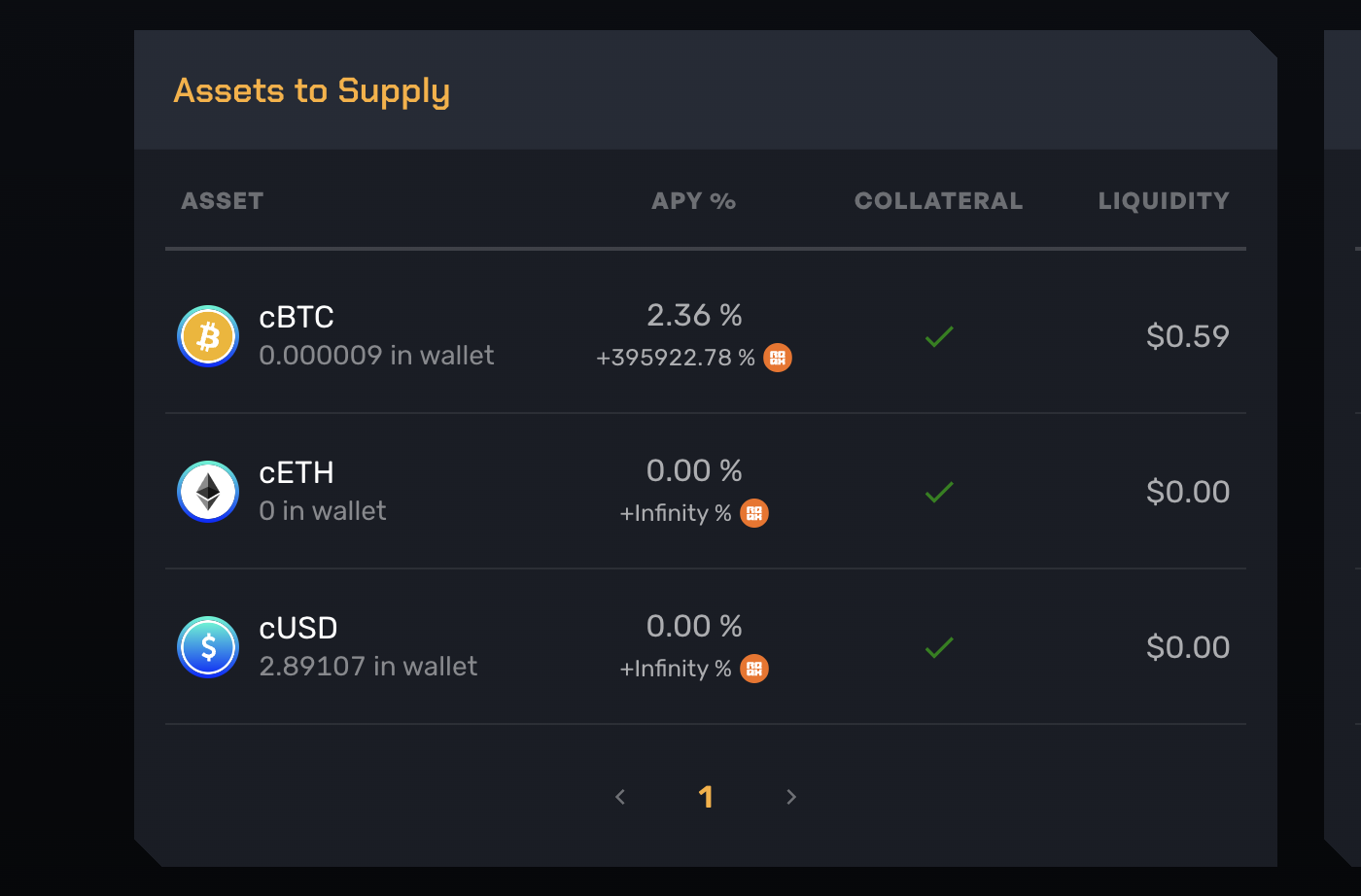Click the cUSD dollar coin icon
Screen dimensions: 1361x896
[x=208, y=647]
